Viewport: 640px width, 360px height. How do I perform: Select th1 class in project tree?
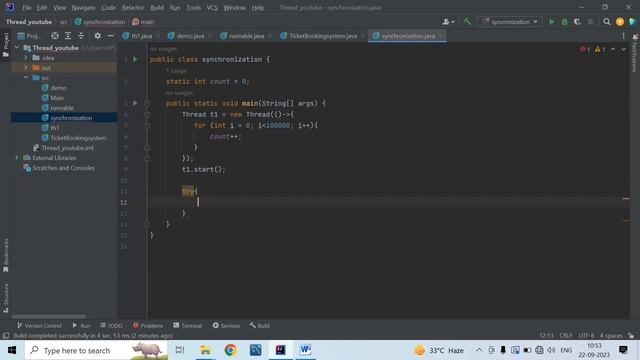(x=54, y=128)
